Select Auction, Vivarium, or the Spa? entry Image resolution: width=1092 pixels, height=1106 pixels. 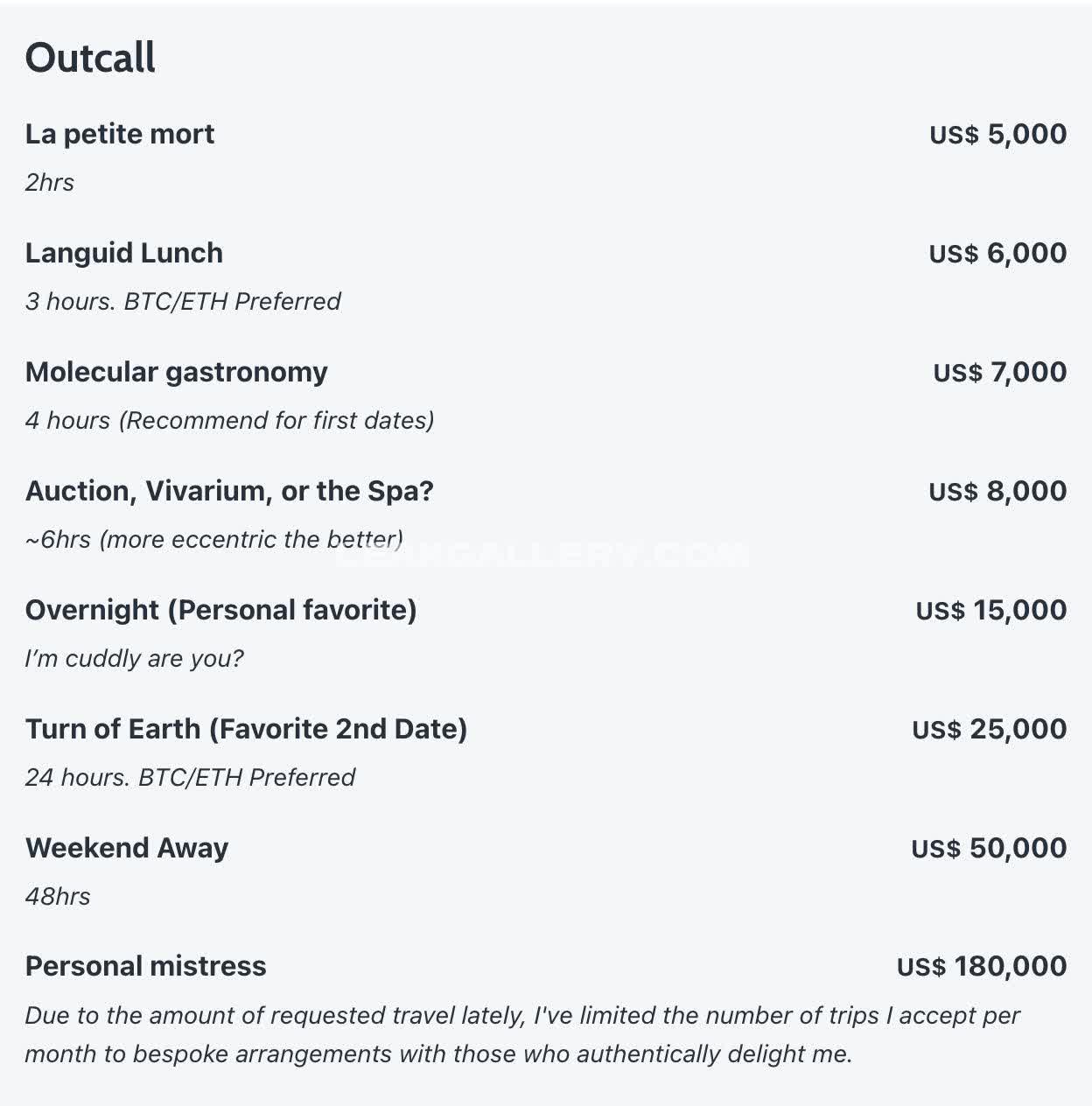(x=229, y=491)
